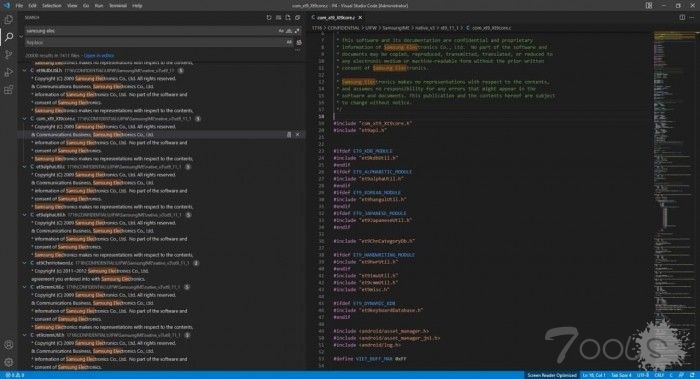The image size is (700, 379).
Task: Open editor More Actions ellipsis
Action: pyautogui.click(x=692, y=17)
